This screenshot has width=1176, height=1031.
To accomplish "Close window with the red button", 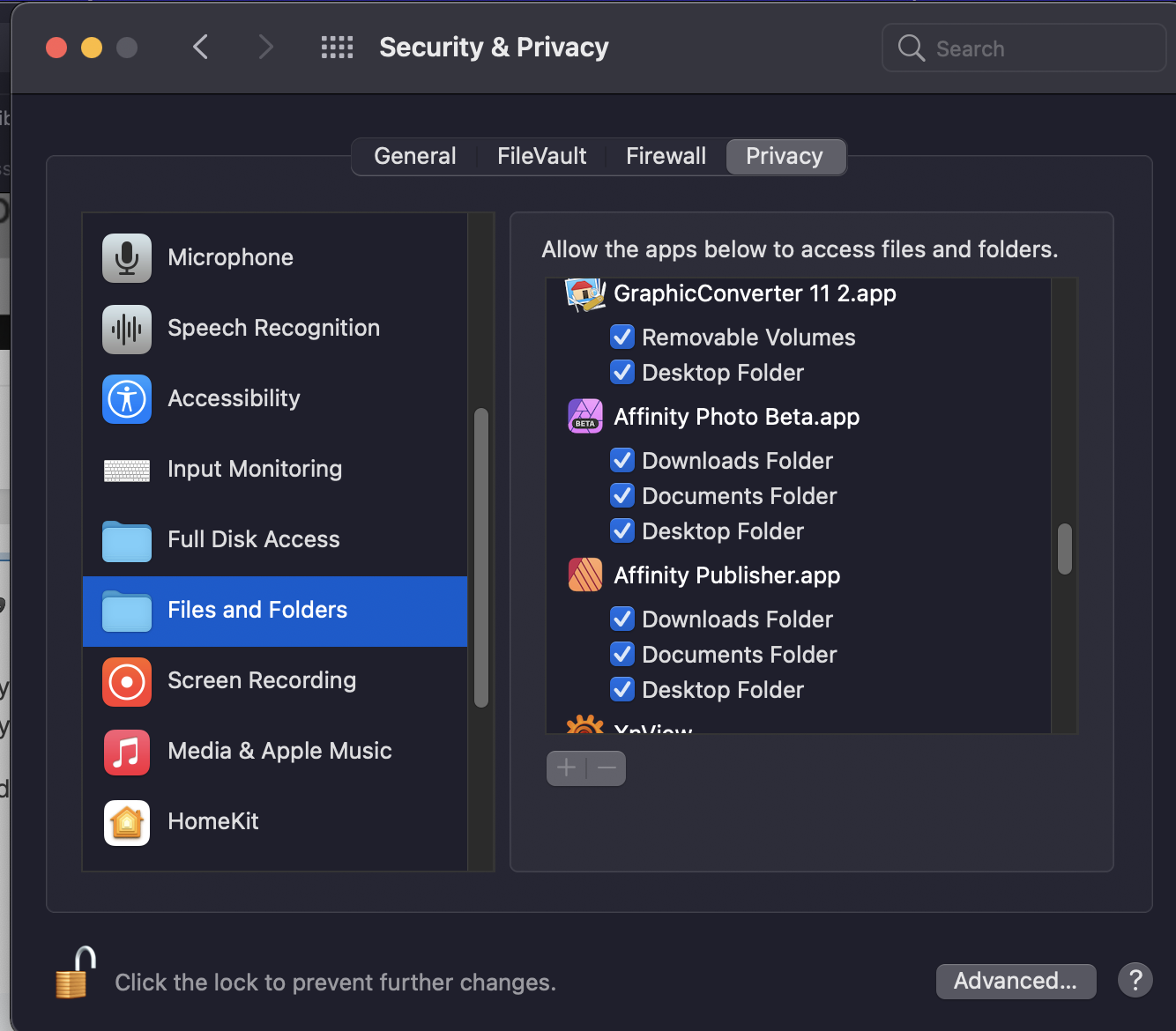I will pyautogui.click(x=56, y=48).
